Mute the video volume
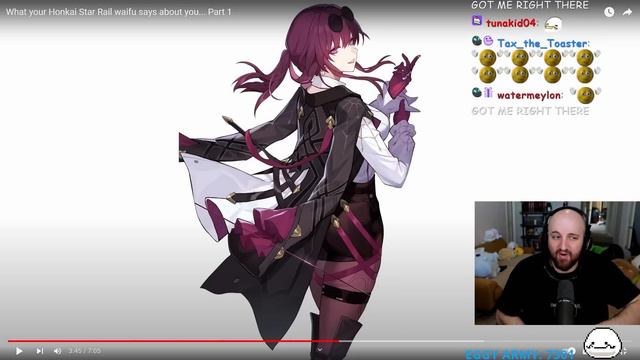640x360 pixels. (x=58, y=351)
